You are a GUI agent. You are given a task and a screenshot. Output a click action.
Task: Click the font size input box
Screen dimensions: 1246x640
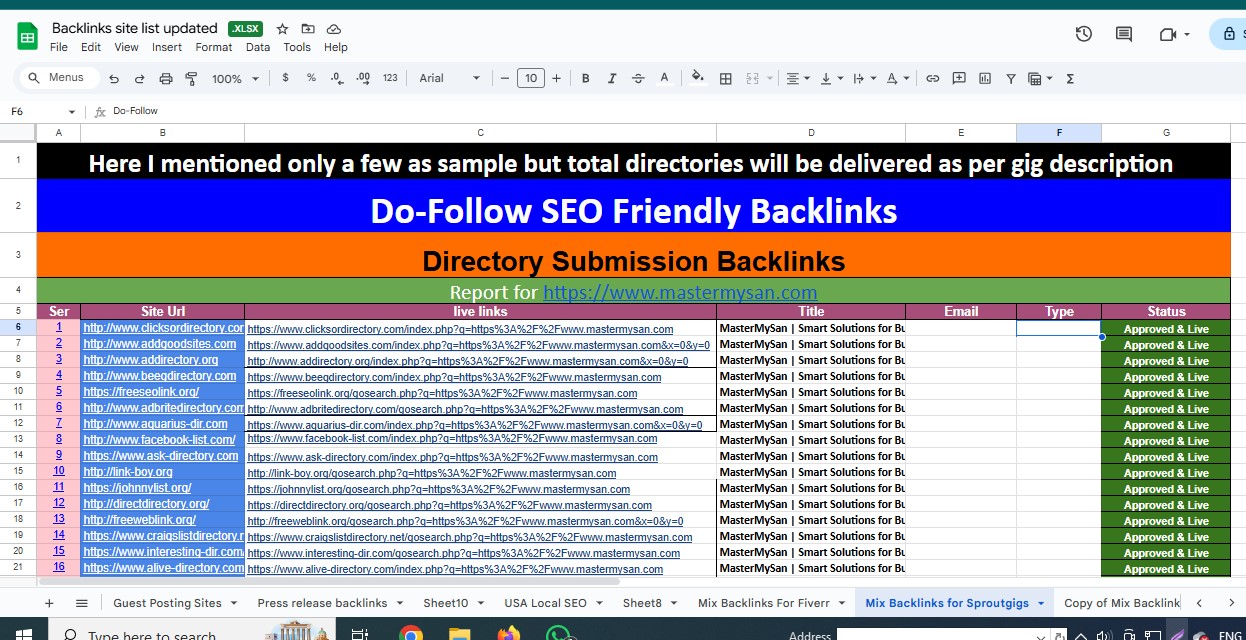pos(530,78)
